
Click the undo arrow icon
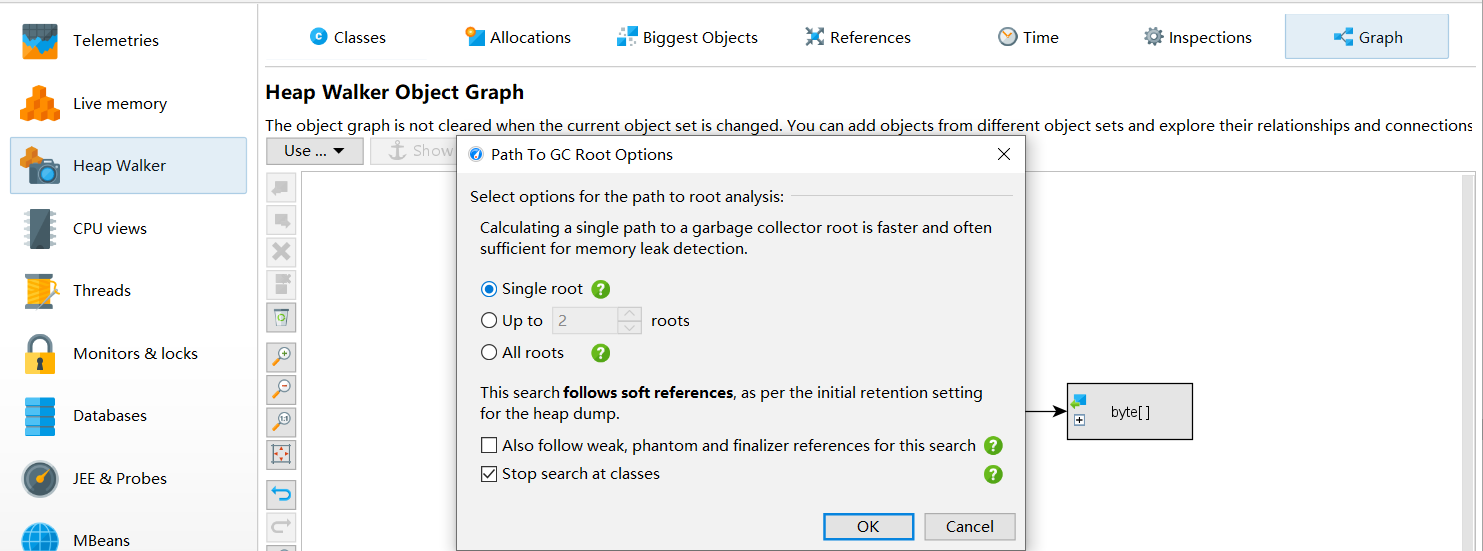282,495
